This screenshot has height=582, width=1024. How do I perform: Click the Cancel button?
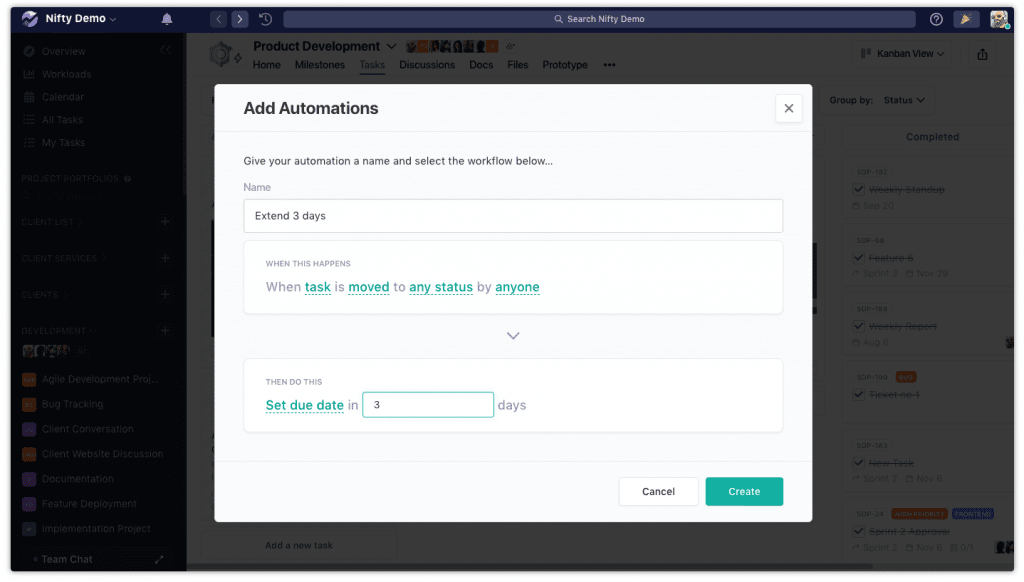pos(658,491)
